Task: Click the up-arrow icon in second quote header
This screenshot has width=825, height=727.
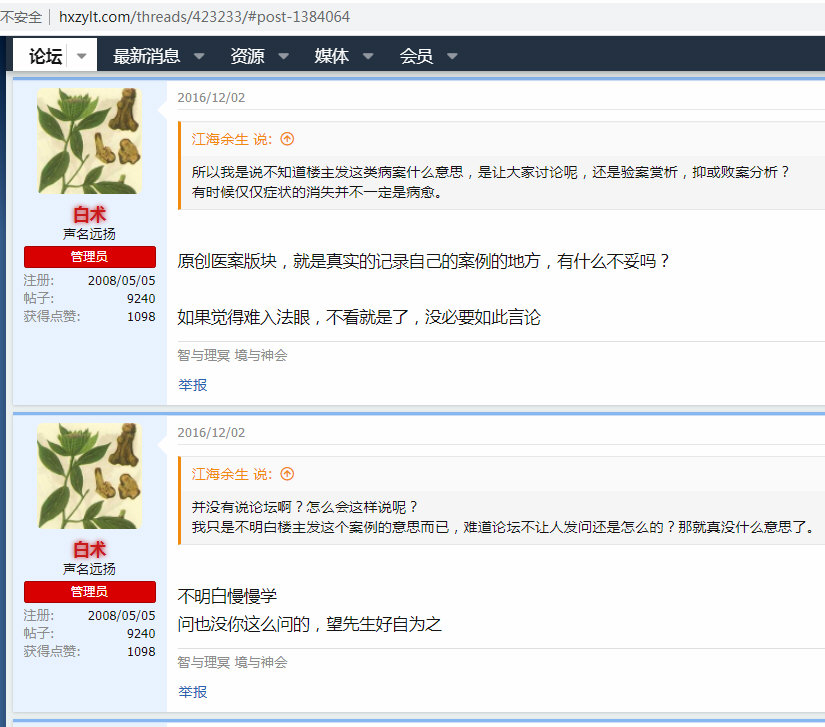Action: 287,474
